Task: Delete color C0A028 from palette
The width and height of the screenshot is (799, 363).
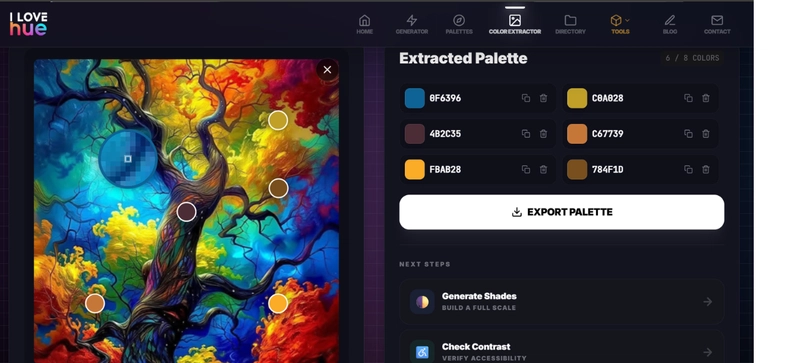Action: click(x=705, y=98)
